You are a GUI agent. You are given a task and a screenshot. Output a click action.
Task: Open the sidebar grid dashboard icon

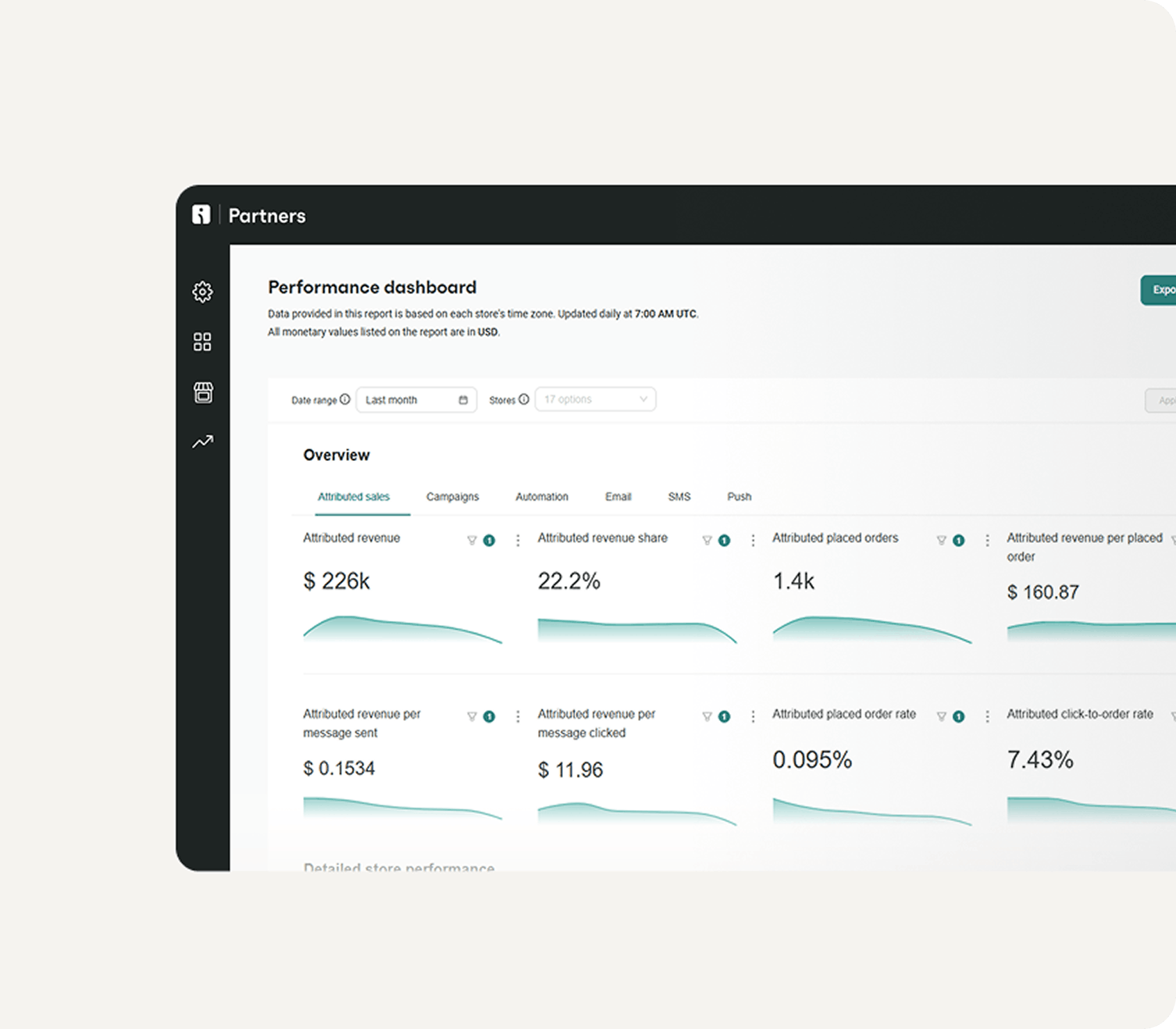(x=202, y=342)
